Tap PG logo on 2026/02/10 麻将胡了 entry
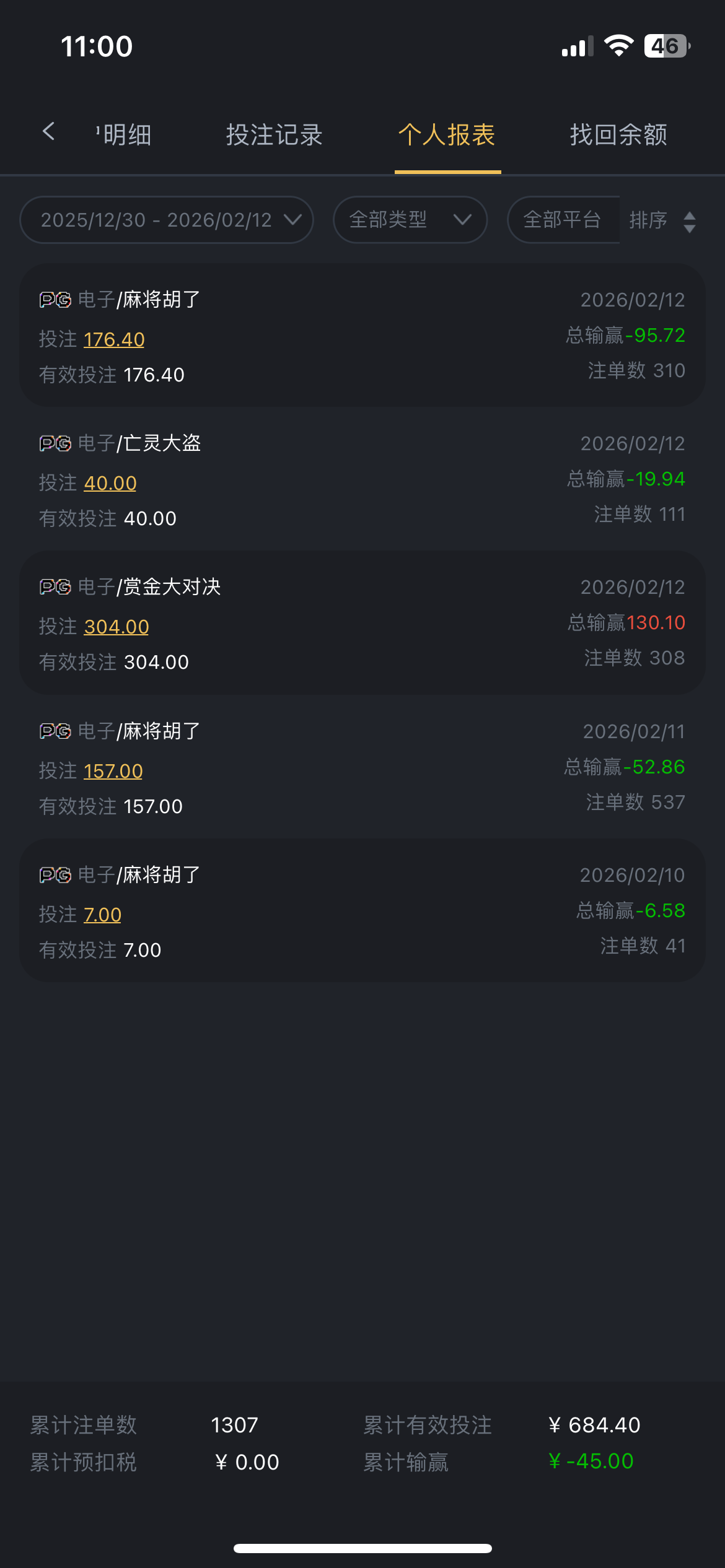The width and height of the screenshot is (725, 1568). 55,875
